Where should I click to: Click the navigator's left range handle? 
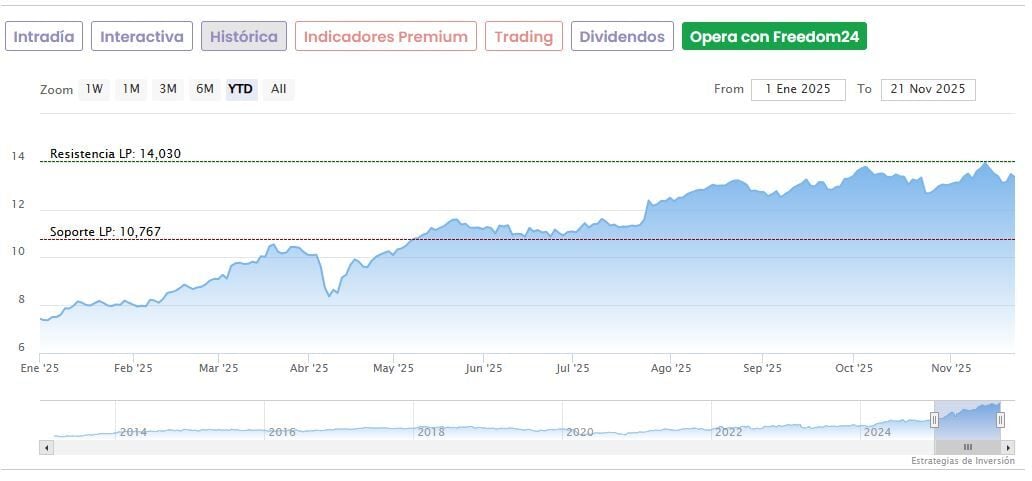pyautogui.click(x=934, y=420)
